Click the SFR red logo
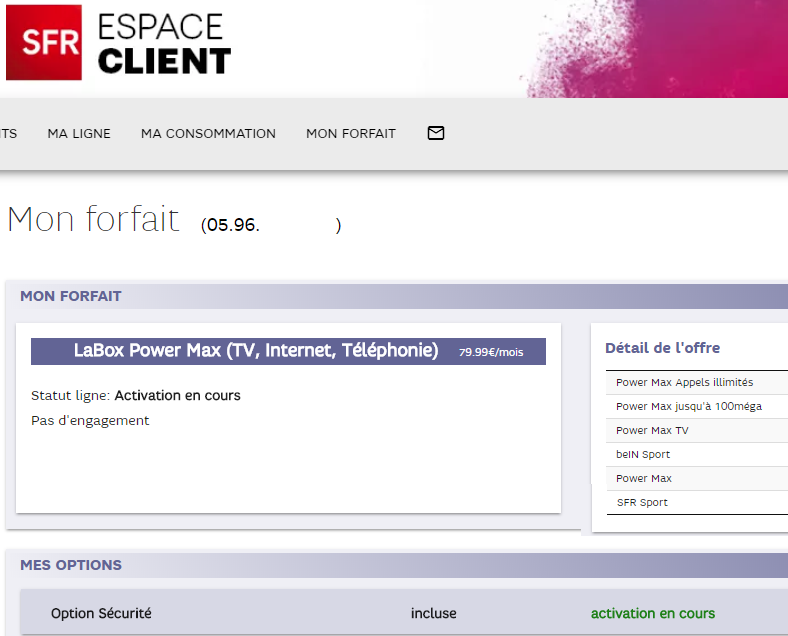The image size is (788, 636). tap(44, 42)
